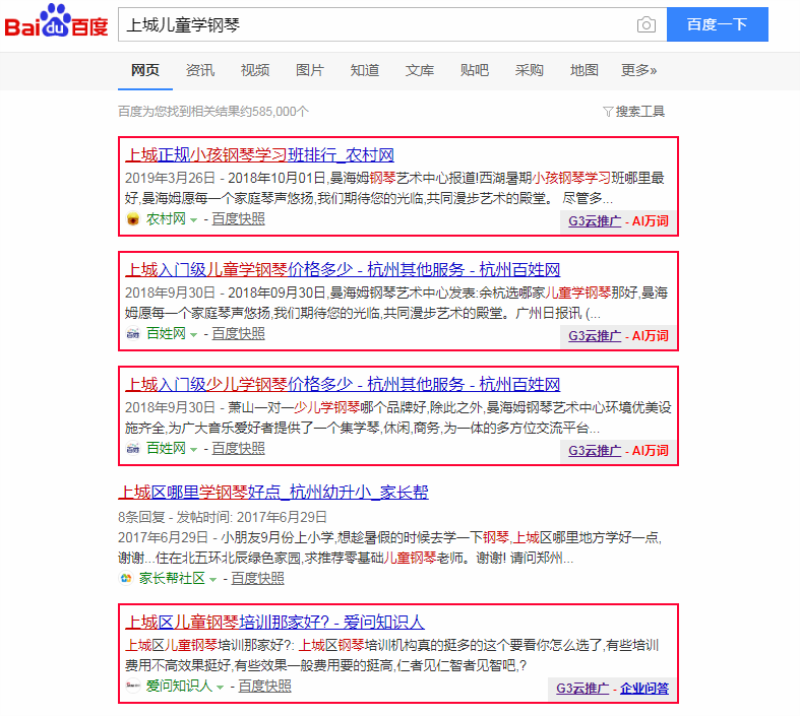The image size is (800, 716).
Task: Click 企业问答 link in 爱问知识人 result
Action: coord(644,689)
